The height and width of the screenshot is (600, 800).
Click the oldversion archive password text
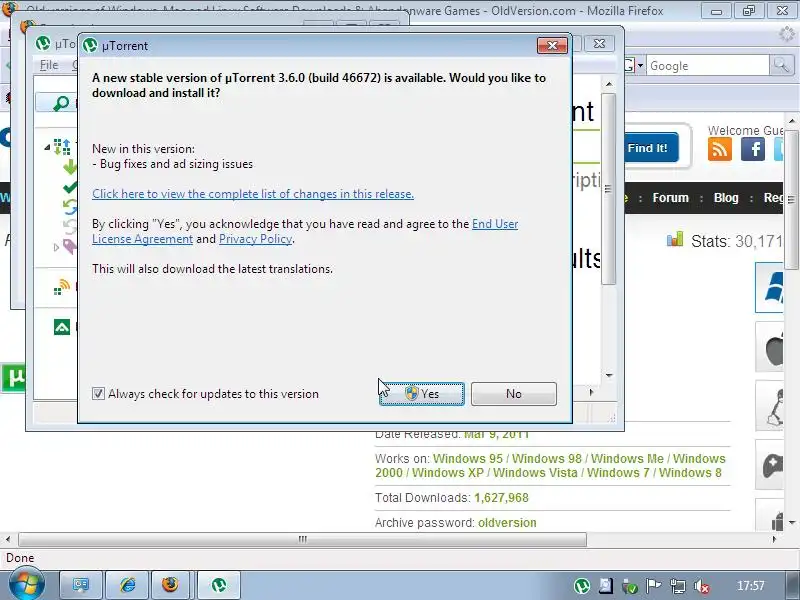(x=507, y=523)
